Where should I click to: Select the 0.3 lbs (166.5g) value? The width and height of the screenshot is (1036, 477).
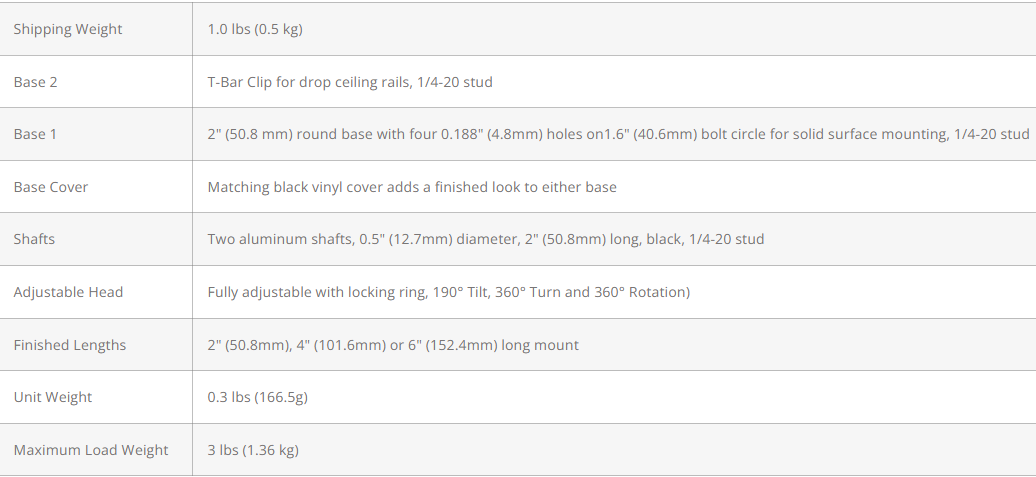click(258, 397)
